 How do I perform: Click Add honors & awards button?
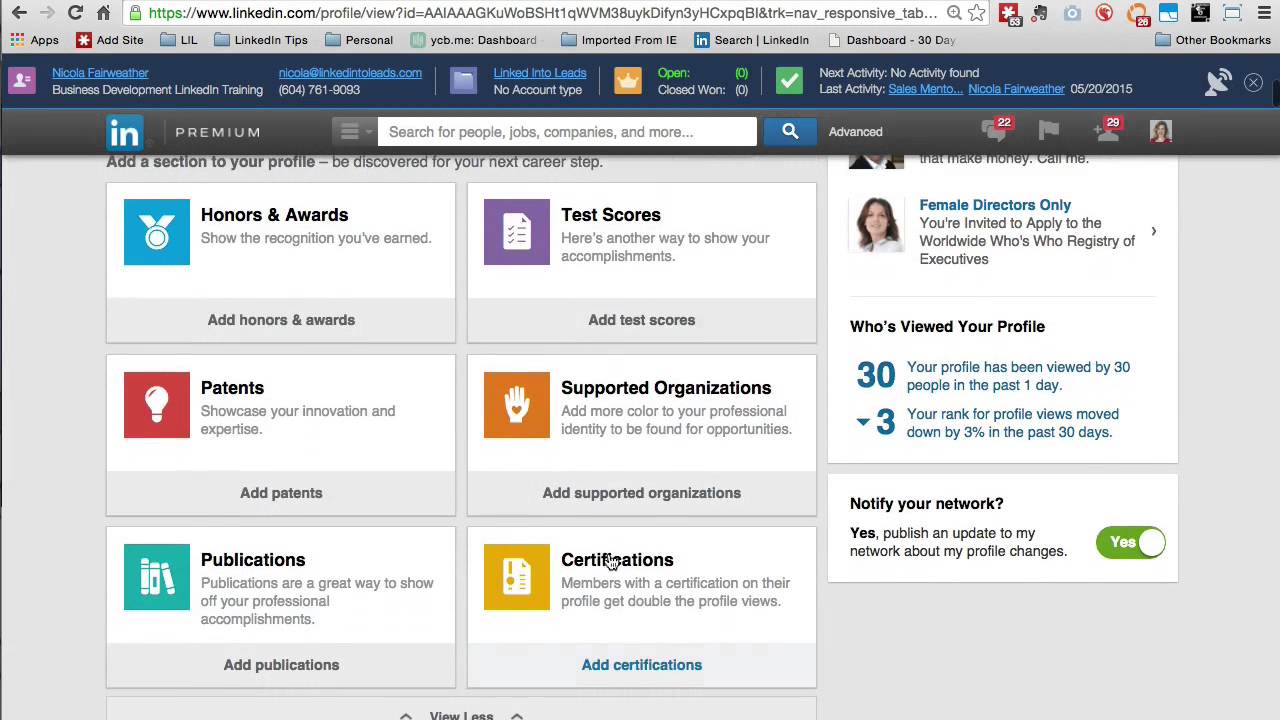point(281,320)
